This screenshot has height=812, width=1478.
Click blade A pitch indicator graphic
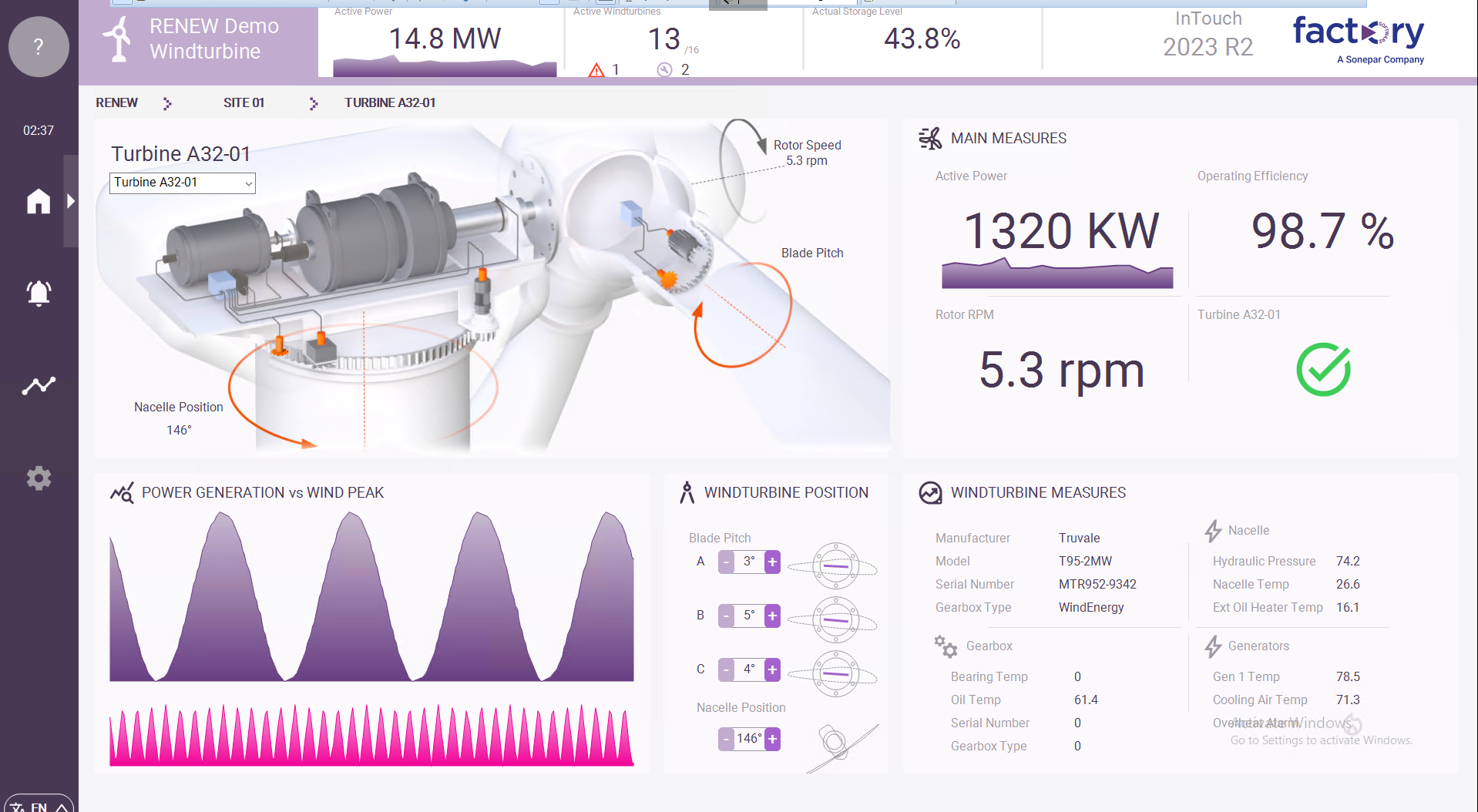point(834,566)
